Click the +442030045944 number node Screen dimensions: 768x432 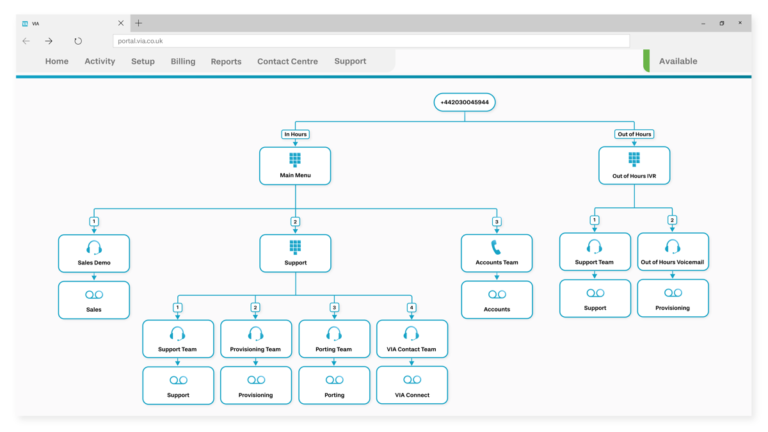click(465, 102)
